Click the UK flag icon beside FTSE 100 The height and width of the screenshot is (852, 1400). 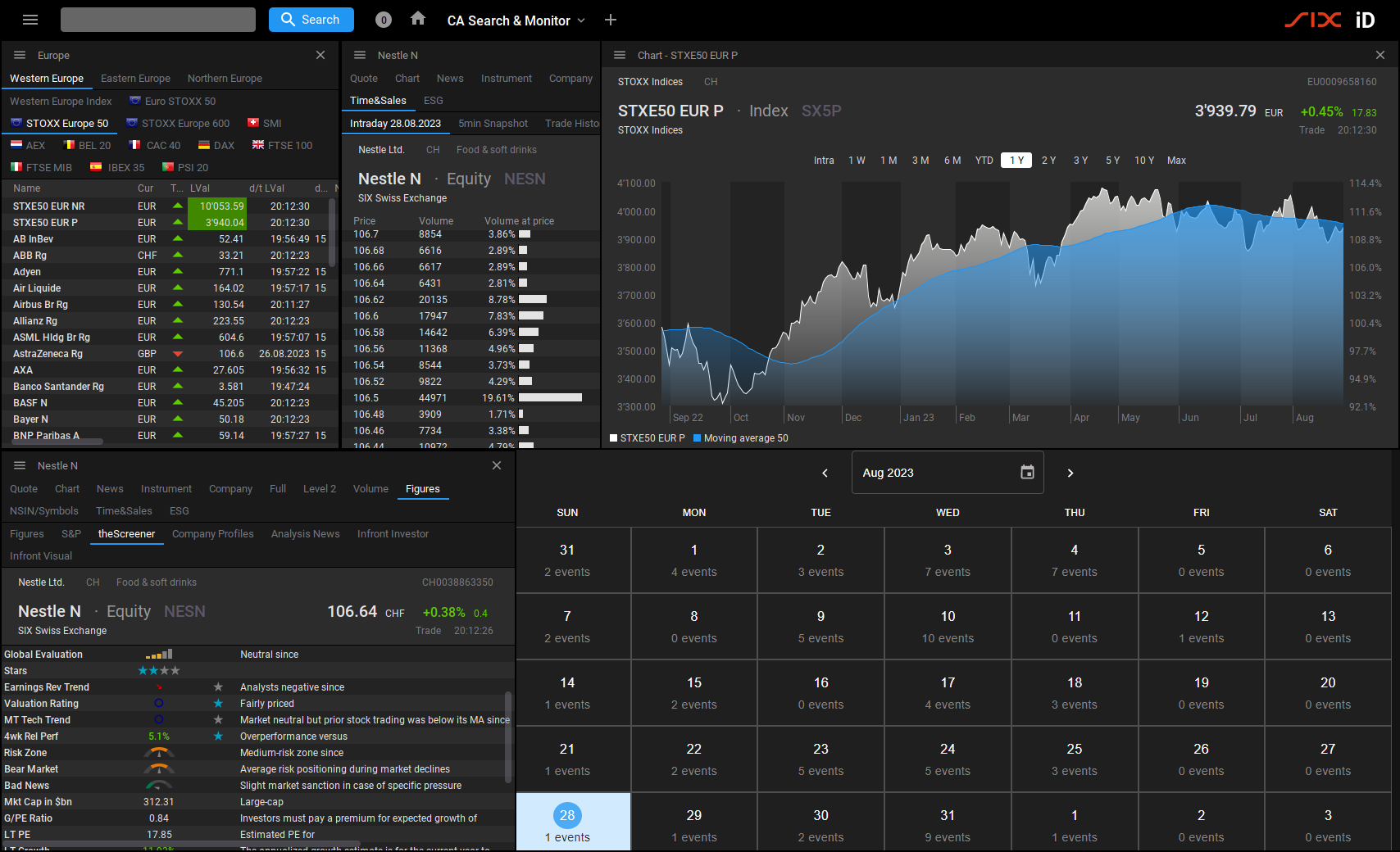pyautogui.click(x=259, y=145)
